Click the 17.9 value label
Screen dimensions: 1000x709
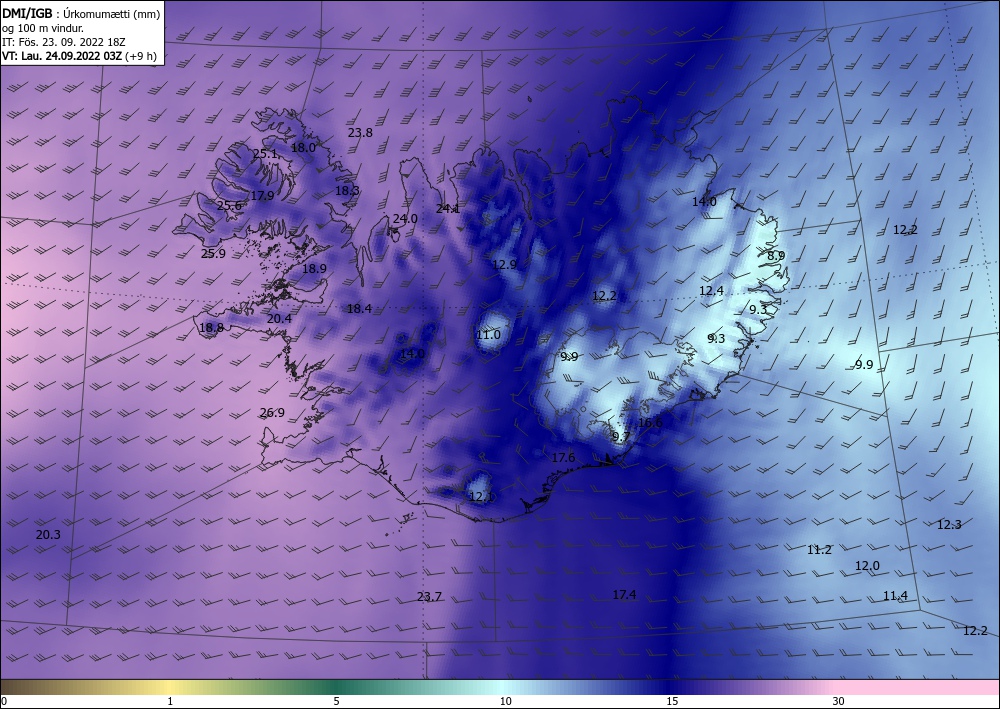point(261,195)
